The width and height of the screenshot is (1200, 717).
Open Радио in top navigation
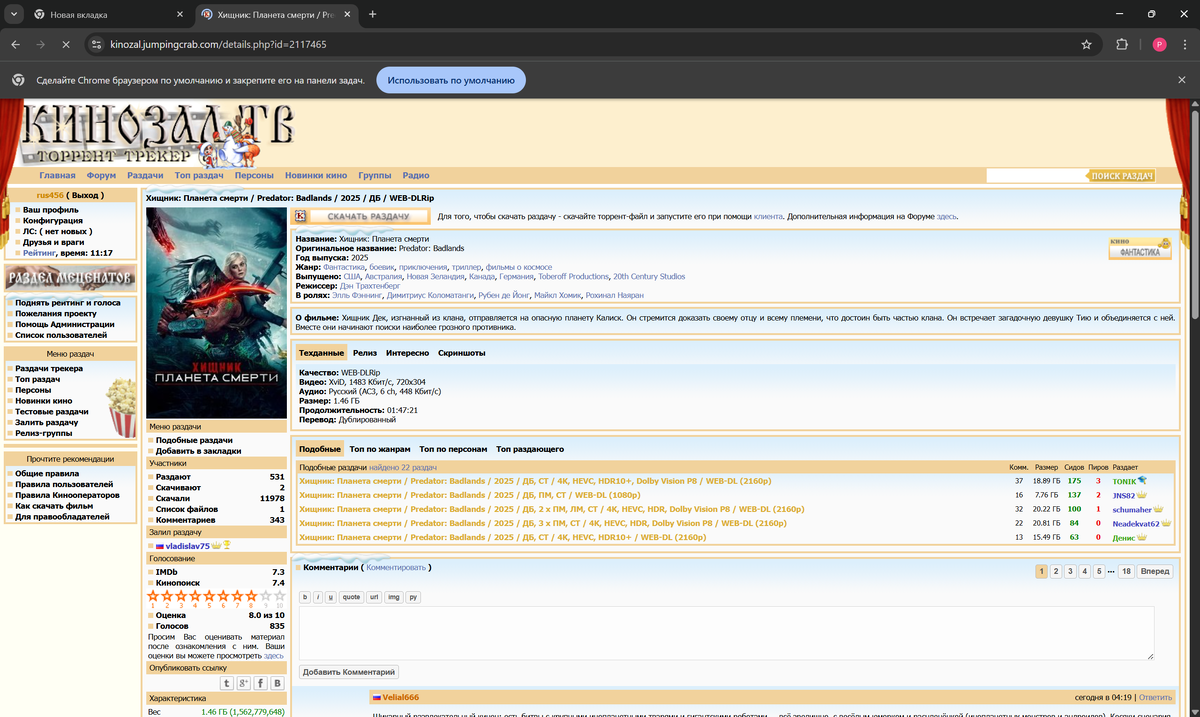pos(416,175)
